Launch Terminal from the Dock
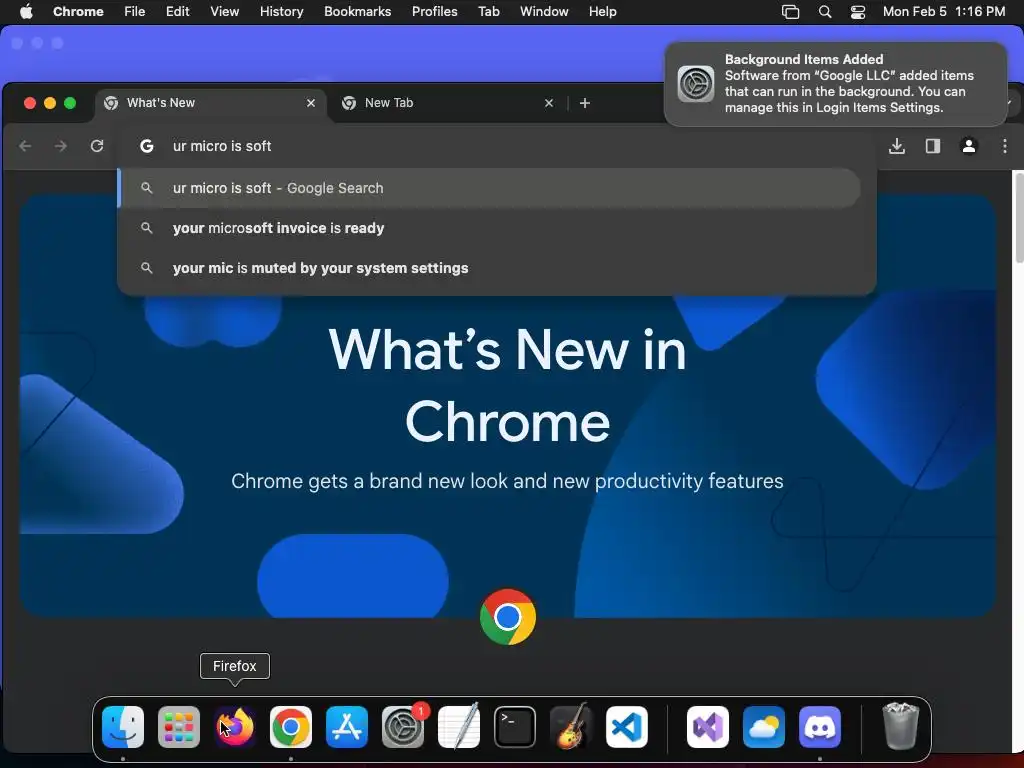 515,727
